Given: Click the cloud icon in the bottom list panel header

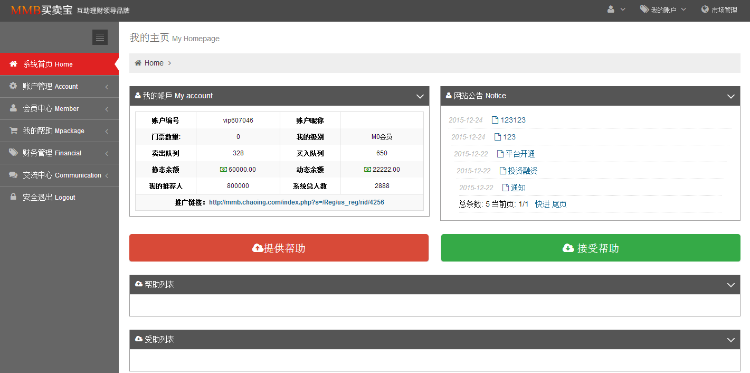Looking at the screenshot, I should click(139, 339).
